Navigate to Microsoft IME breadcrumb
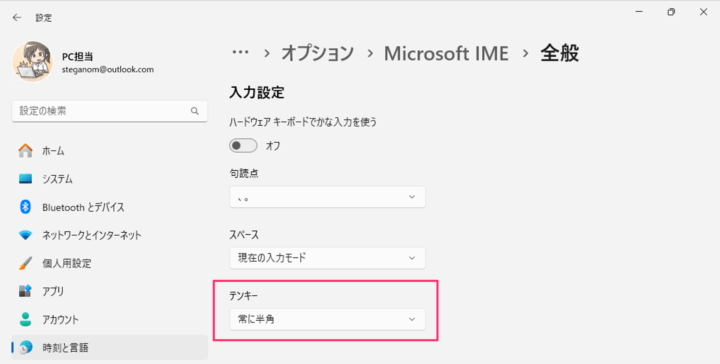The height and width of the screenshot is (364, 720). [x=446, y=53]
